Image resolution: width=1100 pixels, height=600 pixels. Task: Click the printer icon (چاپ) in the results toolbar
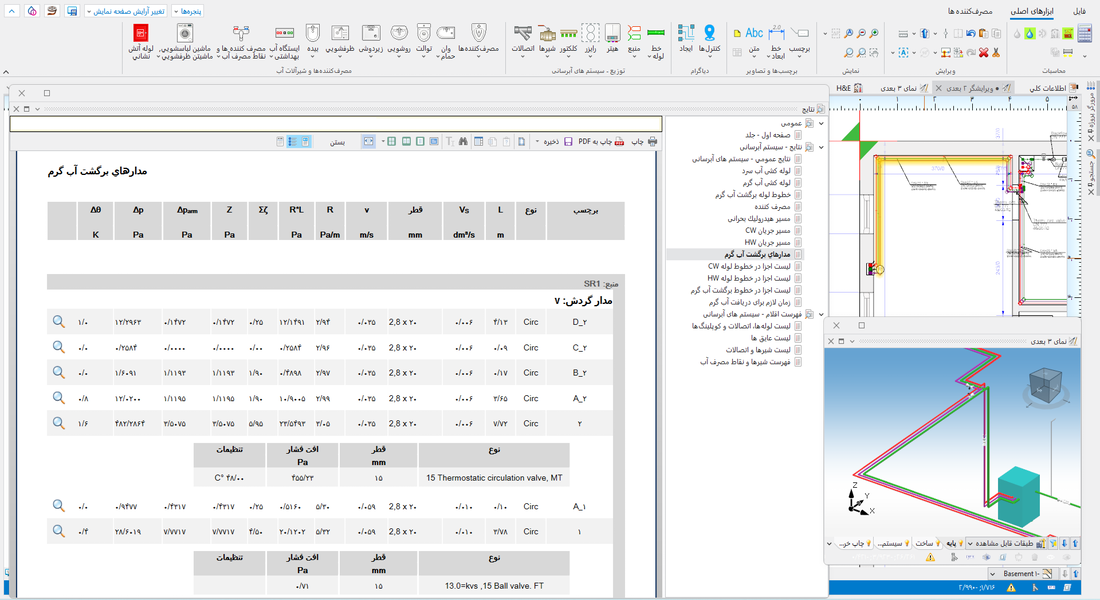(x=652, y=141)
